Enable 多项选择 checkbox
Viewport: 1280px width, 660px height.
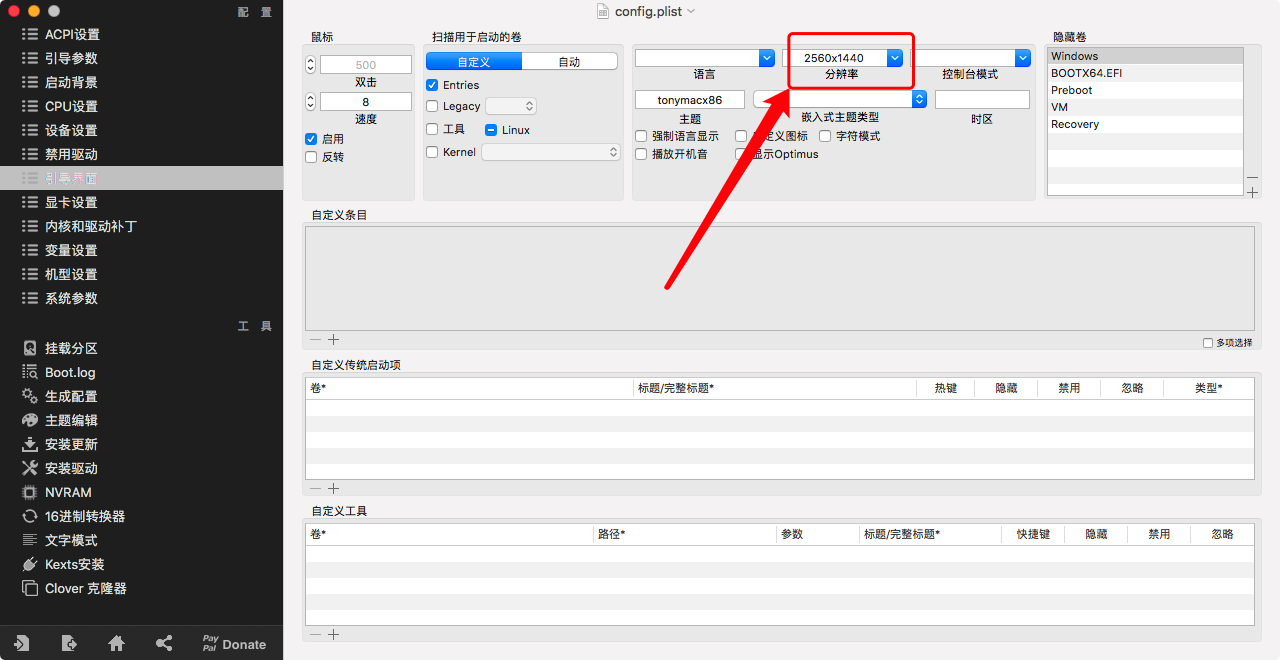pyautogui.click(x=1208, y=343)
